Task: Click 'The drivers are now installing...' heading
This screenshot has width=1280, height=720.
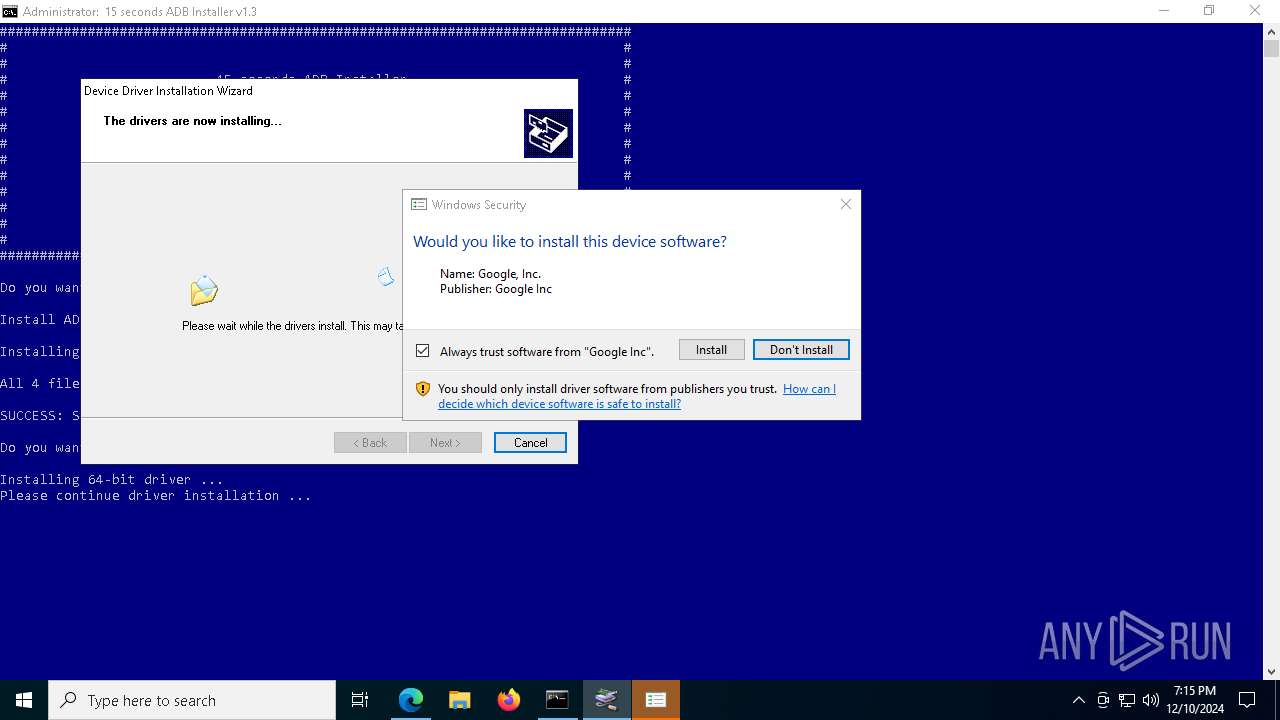Action: (192, 121)
